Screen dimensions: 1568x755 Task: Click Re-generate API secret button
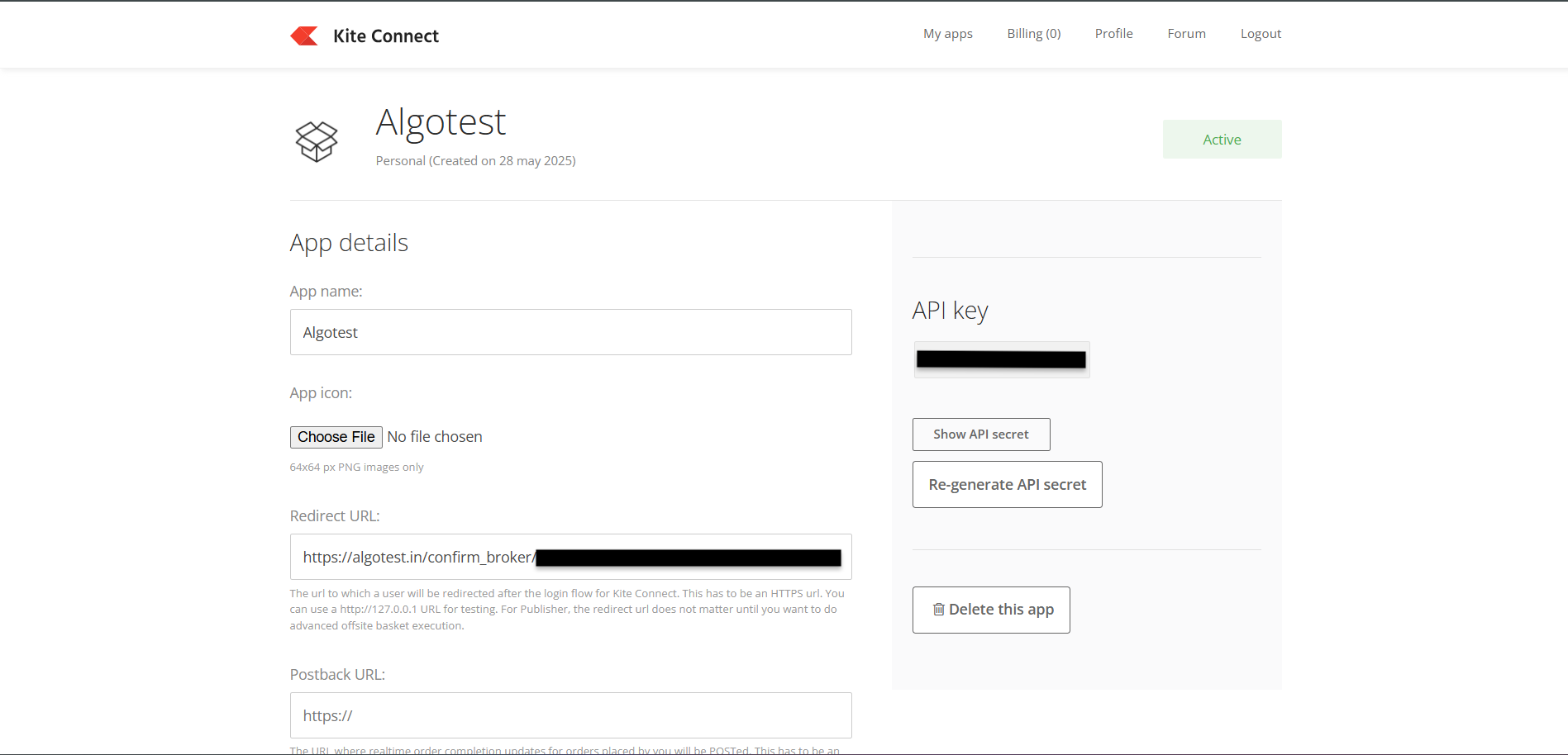pos(1007,485)
